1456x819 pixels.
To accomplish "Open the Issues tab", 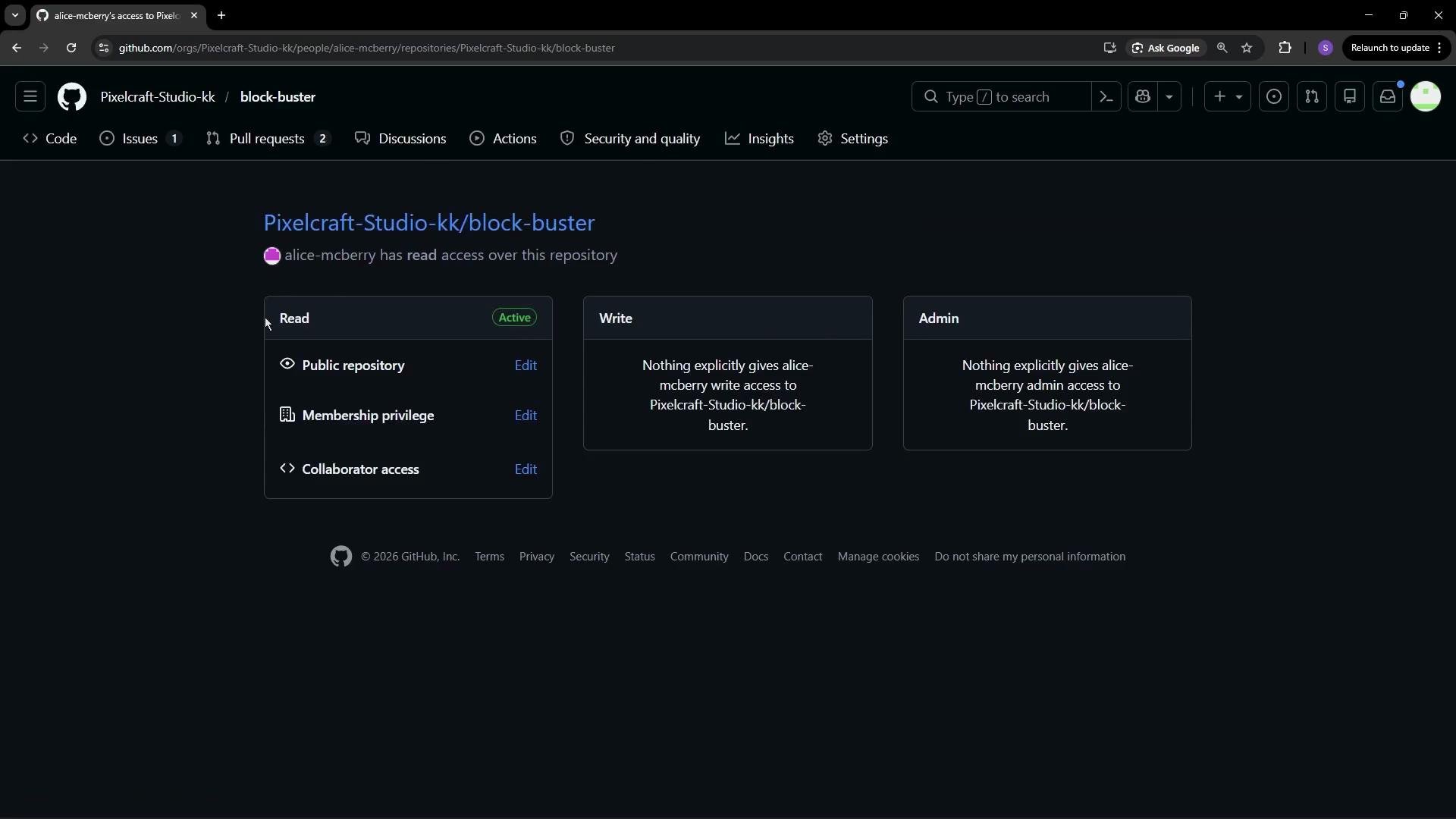I will (141, 139).
